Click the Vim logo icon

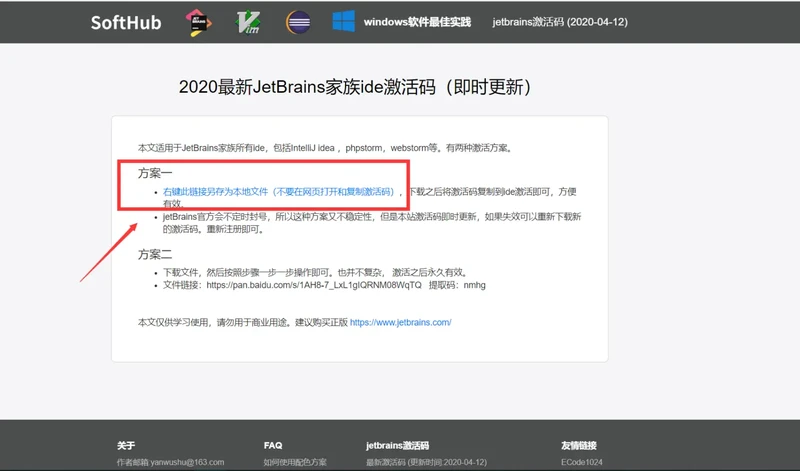coord(247,22)
